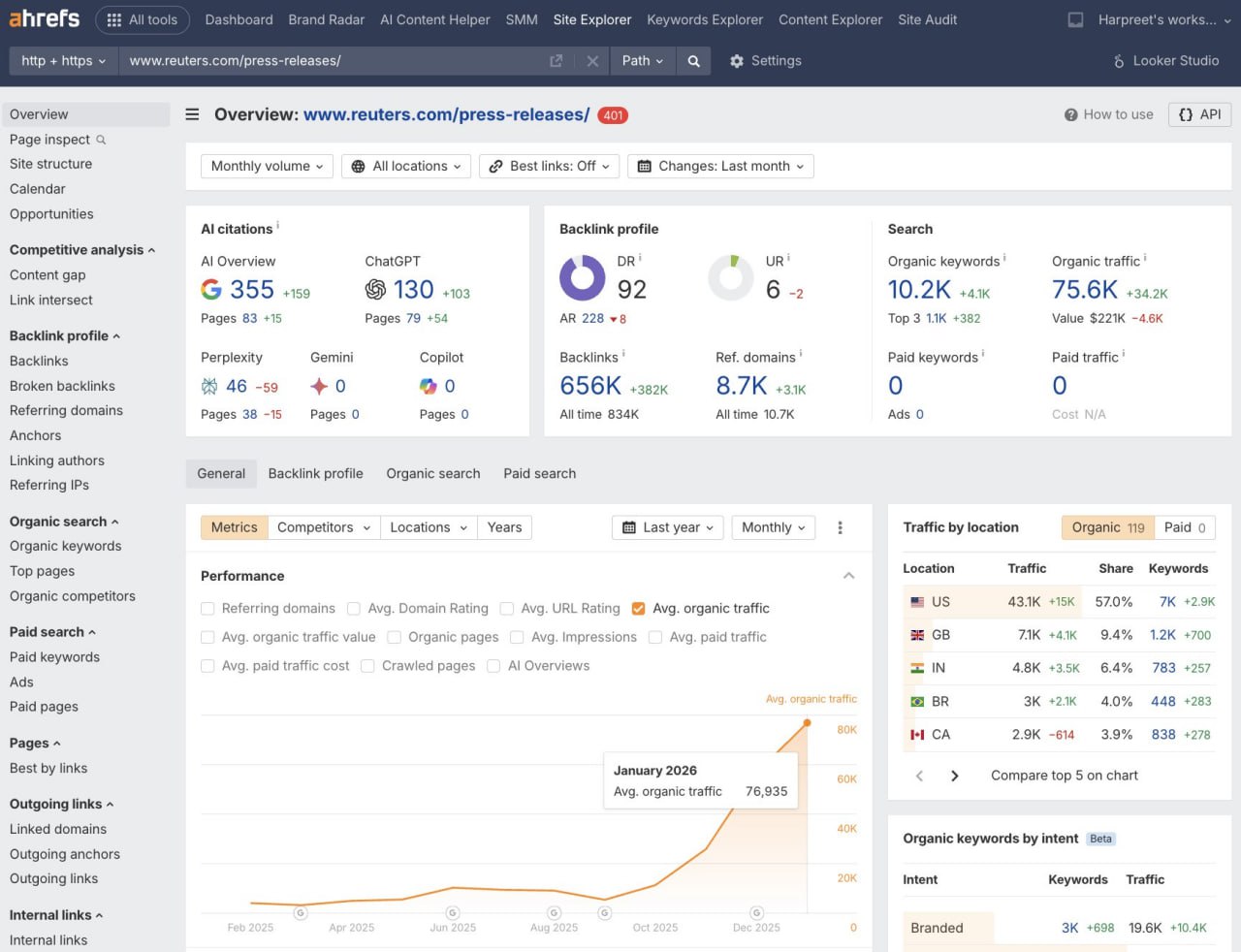Click the US flag icon

[917, 602]
